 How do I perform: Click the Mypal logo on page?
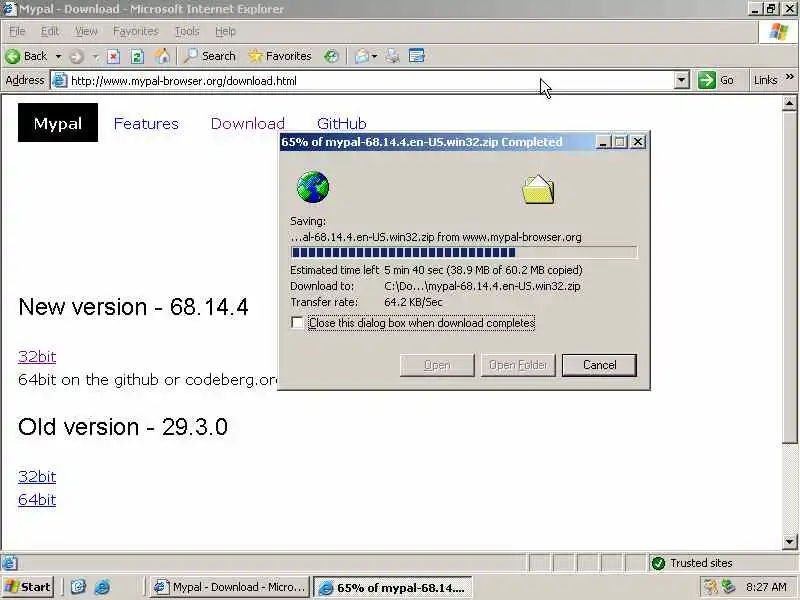[58, 123]
